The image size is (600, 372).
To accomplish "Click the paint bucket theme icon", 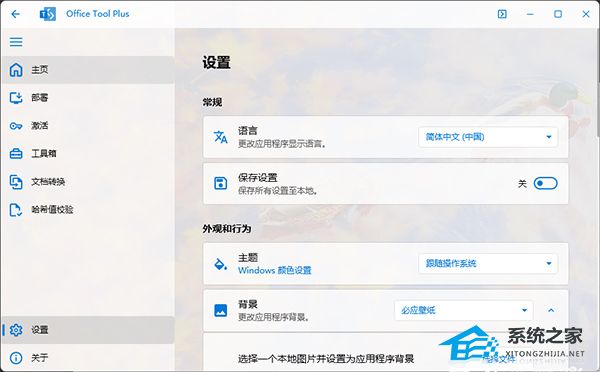I will tap(220, 264).
